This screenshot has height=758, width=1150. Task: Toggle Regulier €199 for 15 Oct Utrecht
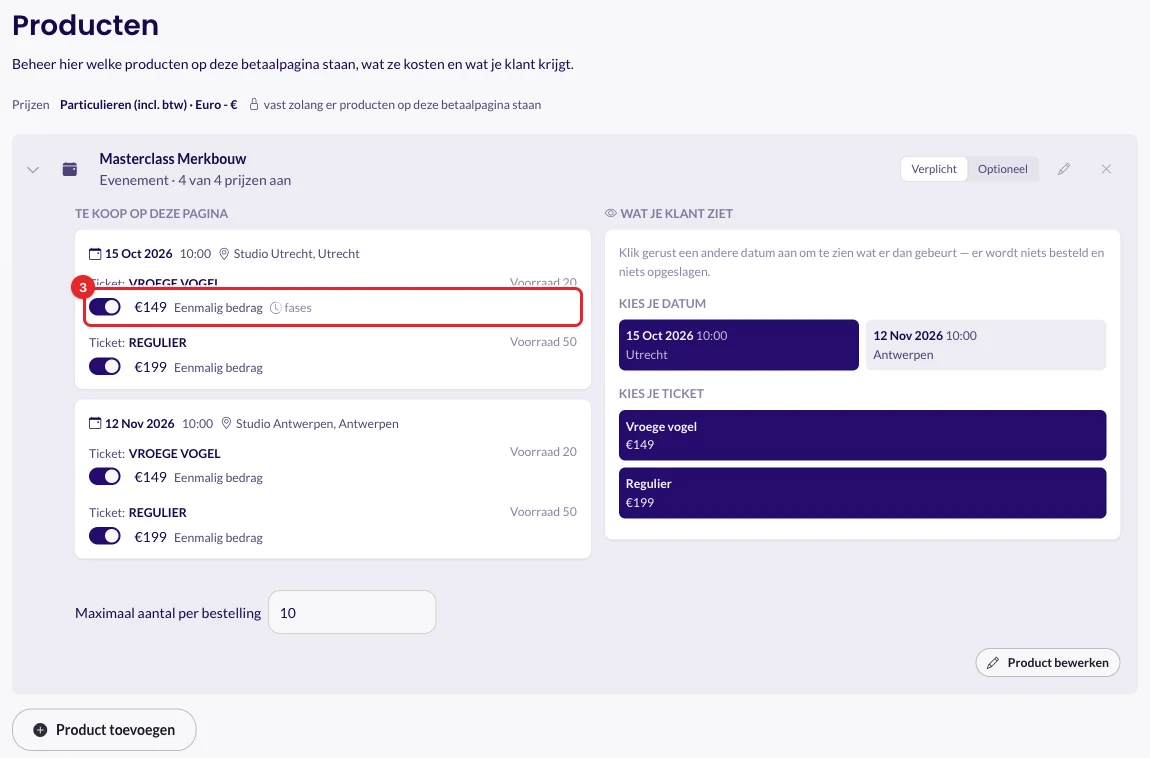click(x=105, y=367)
